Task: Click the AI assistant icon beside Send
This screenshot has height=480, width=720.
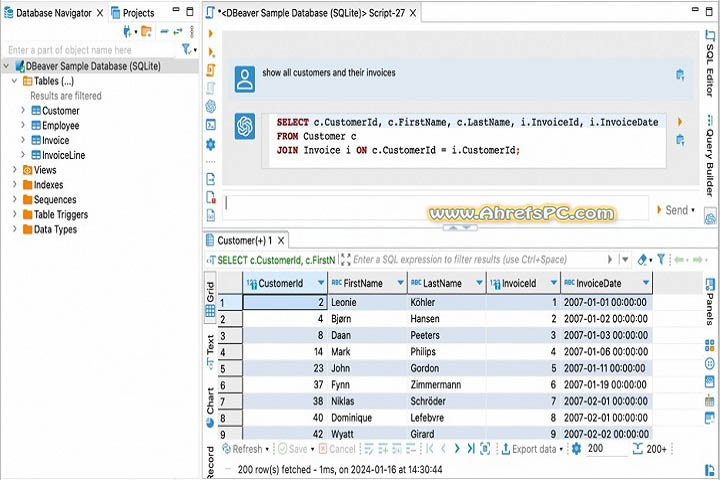Action: pyautogui.click(x=710, y=217)
